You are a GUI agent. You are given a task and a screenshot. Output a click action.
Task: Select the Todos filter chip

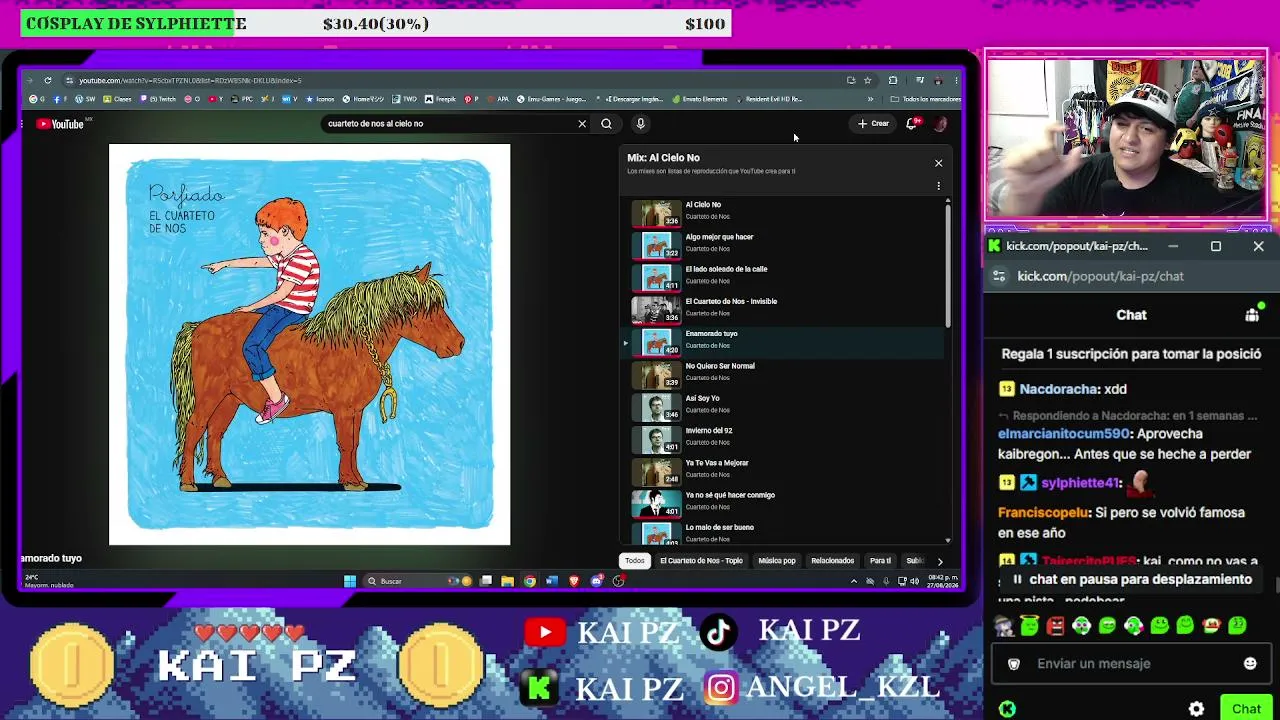point(635,561)
